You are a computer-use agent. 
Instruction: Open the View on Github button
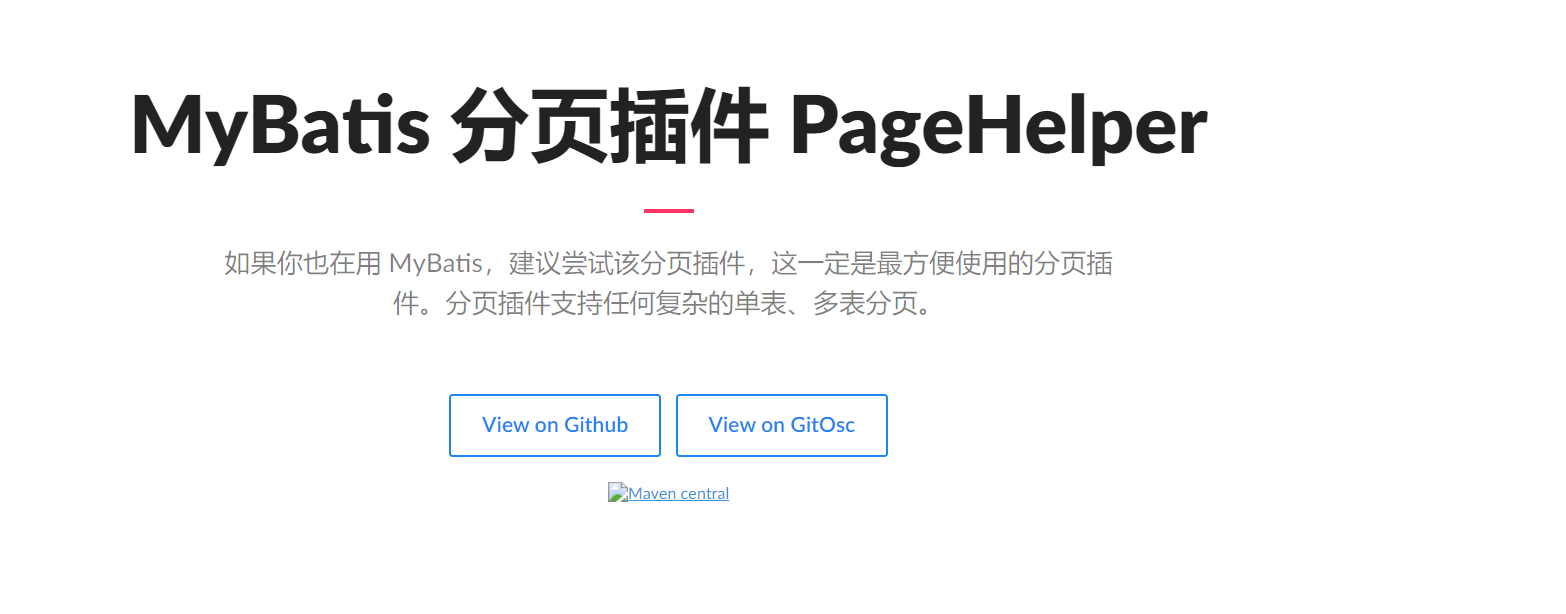pos(555,425)
